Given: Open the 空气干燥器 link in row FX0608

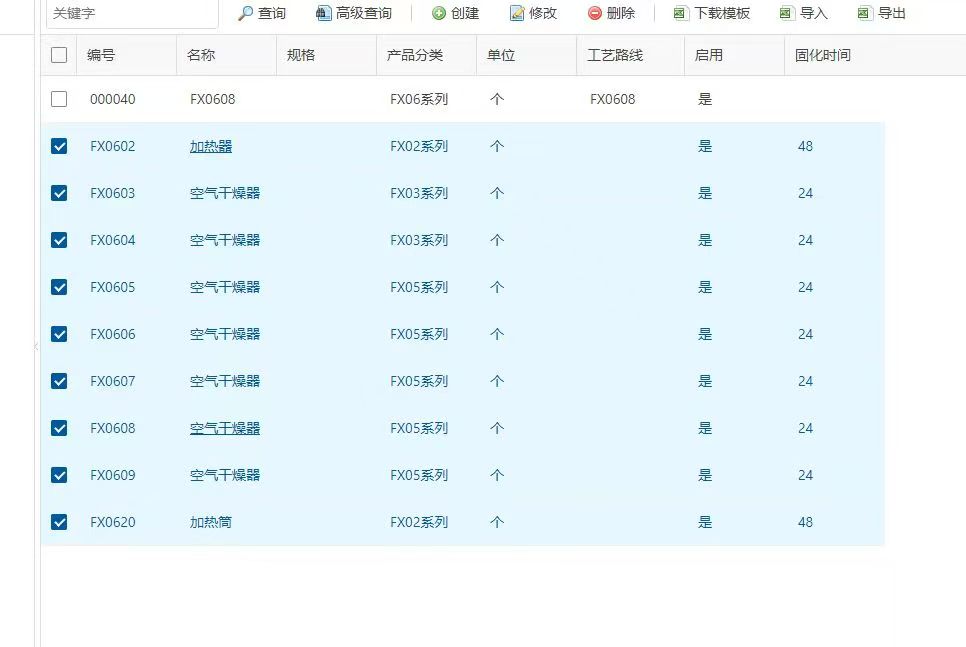Looking at the screenshot, I should point(225,428).
